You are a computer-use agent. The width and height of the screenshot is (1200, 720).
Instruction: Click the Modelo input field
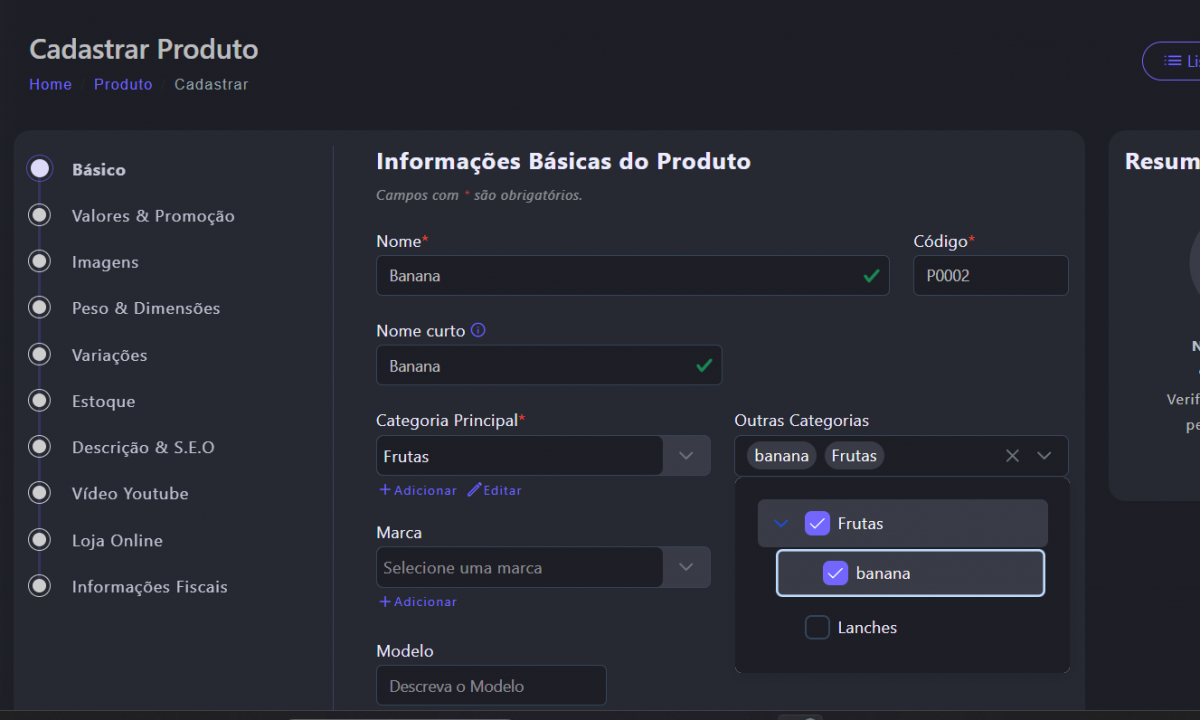(491, 686)
